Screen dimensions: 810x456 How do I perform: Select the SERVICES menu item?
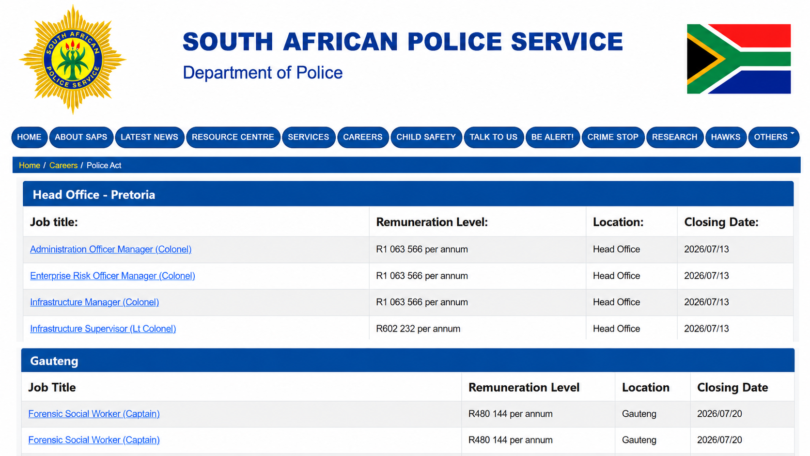coord(308,137)
